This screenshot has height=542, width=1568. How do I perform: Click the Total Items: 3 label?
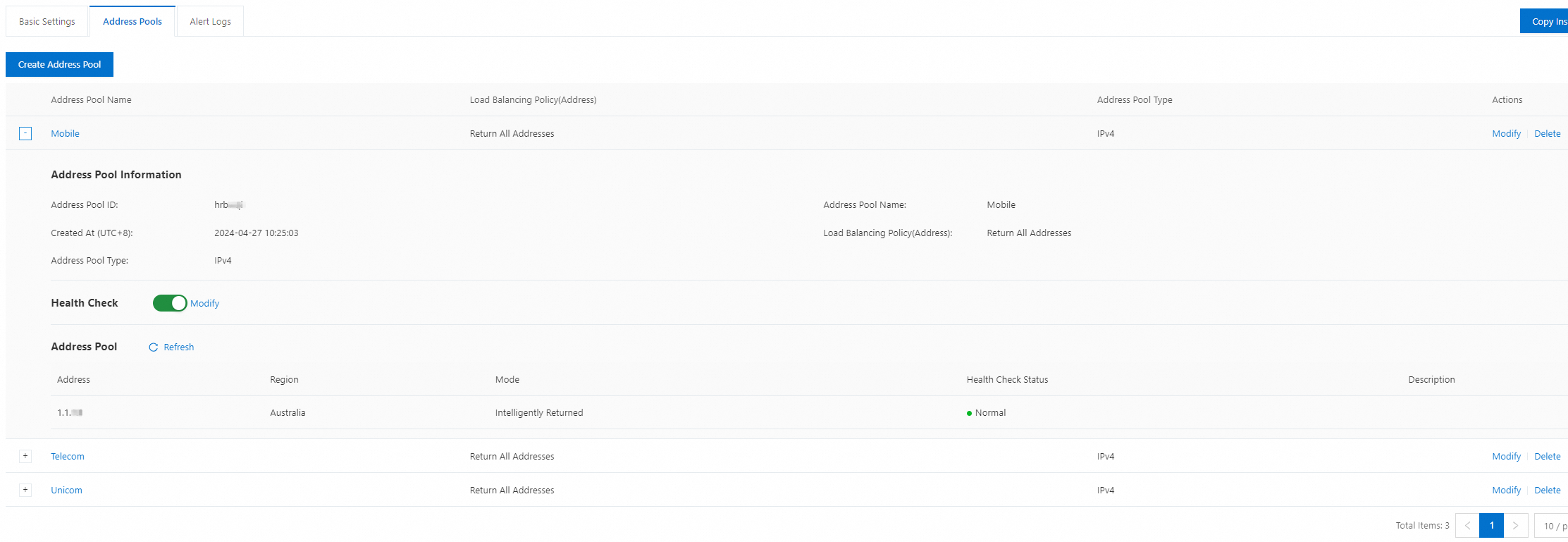tap(1422, 526)
